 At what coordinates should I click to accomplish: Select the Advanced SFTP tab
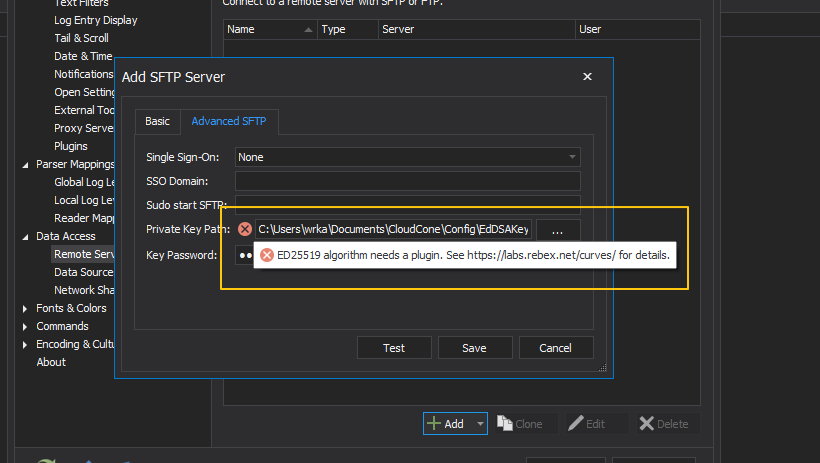[229, 121]
